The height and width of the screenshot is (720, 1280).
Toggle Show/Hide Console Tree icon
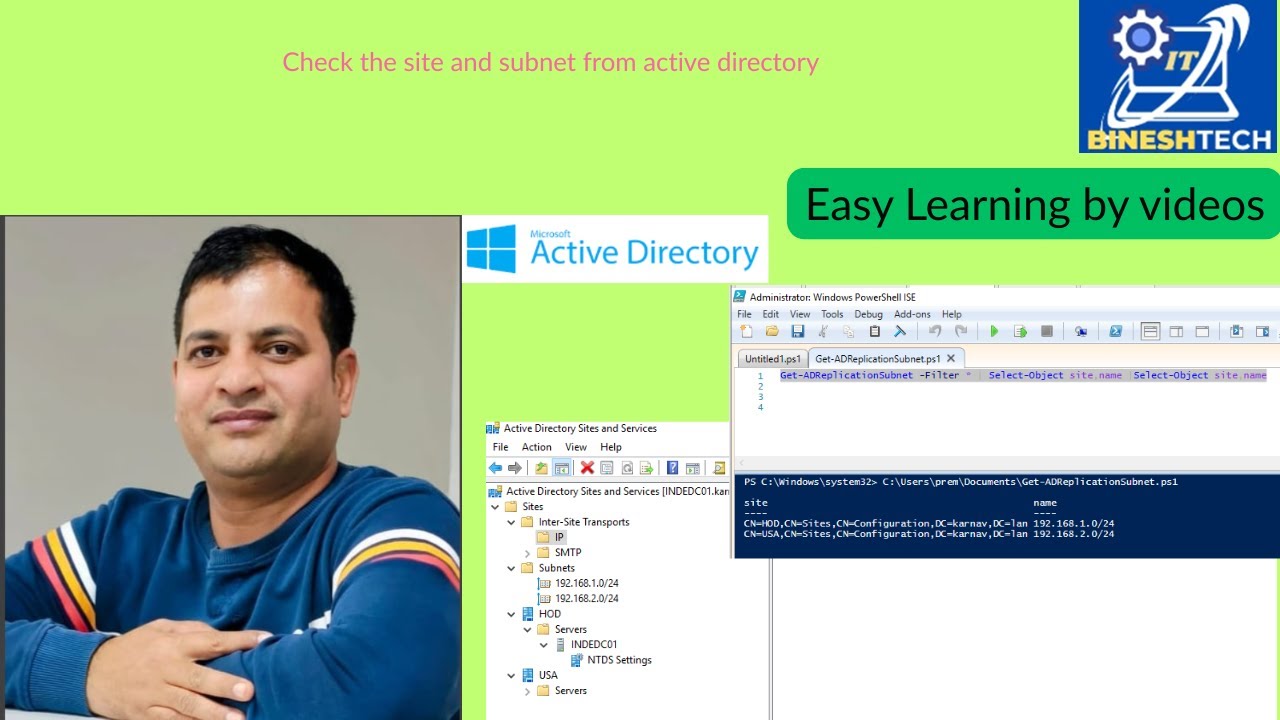tap(562, 467)
